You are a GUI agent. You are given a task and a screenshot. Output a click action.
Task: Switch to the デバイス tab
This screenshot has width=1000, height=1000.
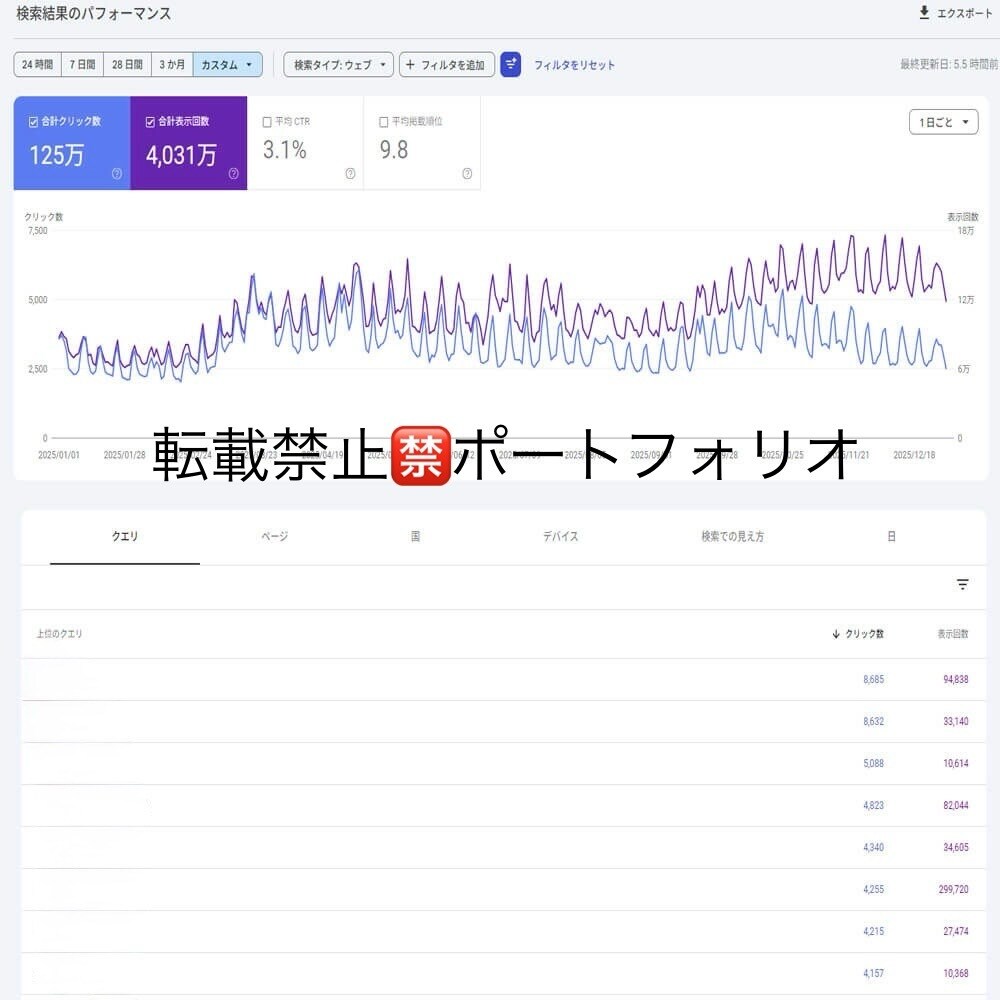click(561, 536)
